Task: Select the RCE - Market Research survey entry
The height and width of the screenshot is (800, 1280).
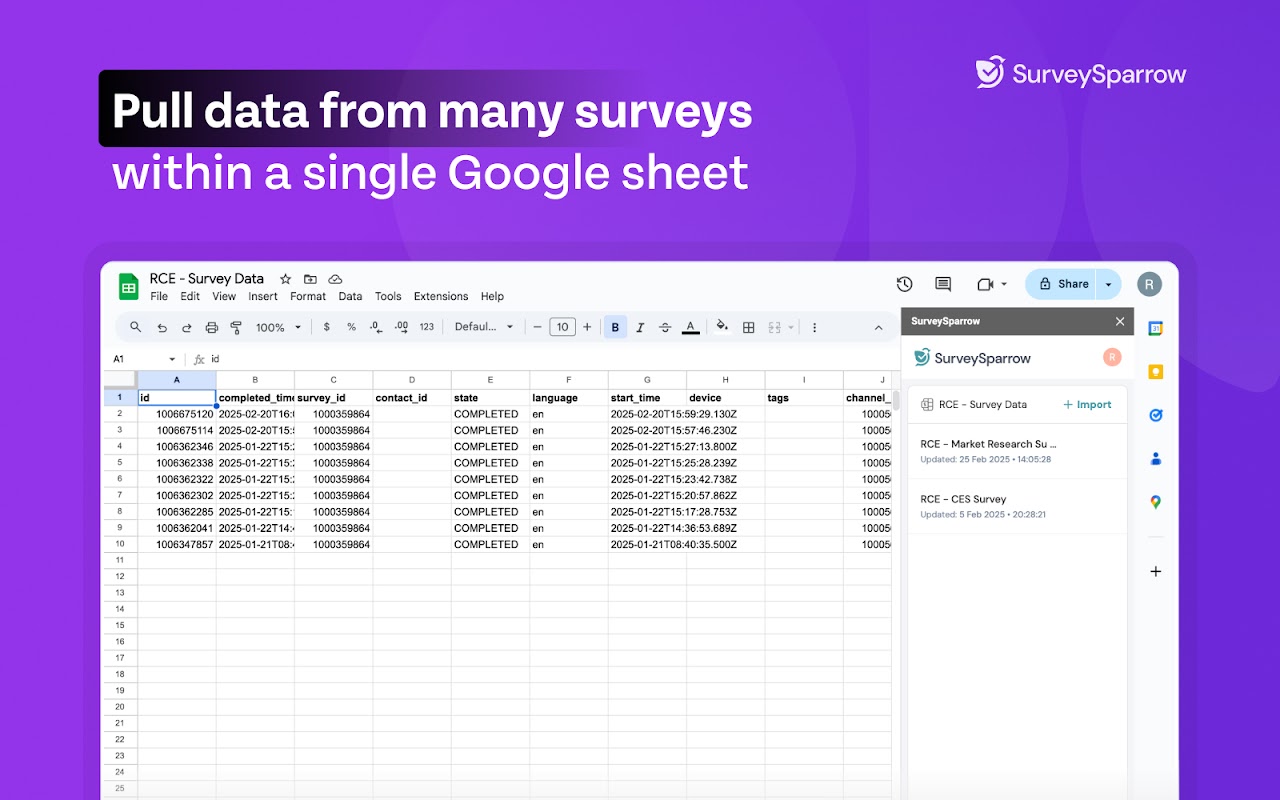Action: [x=1017, y=451]
